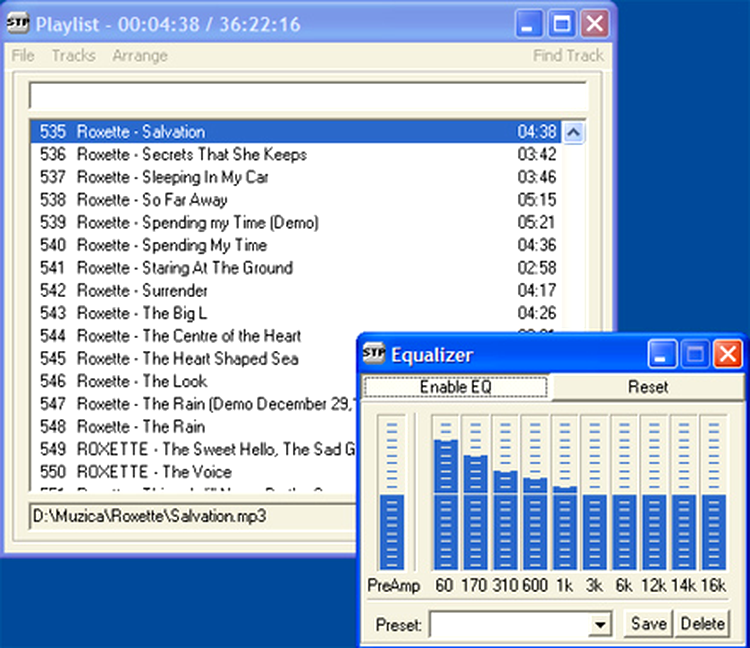Click the PreAmp slider bar

pos(392,493)
